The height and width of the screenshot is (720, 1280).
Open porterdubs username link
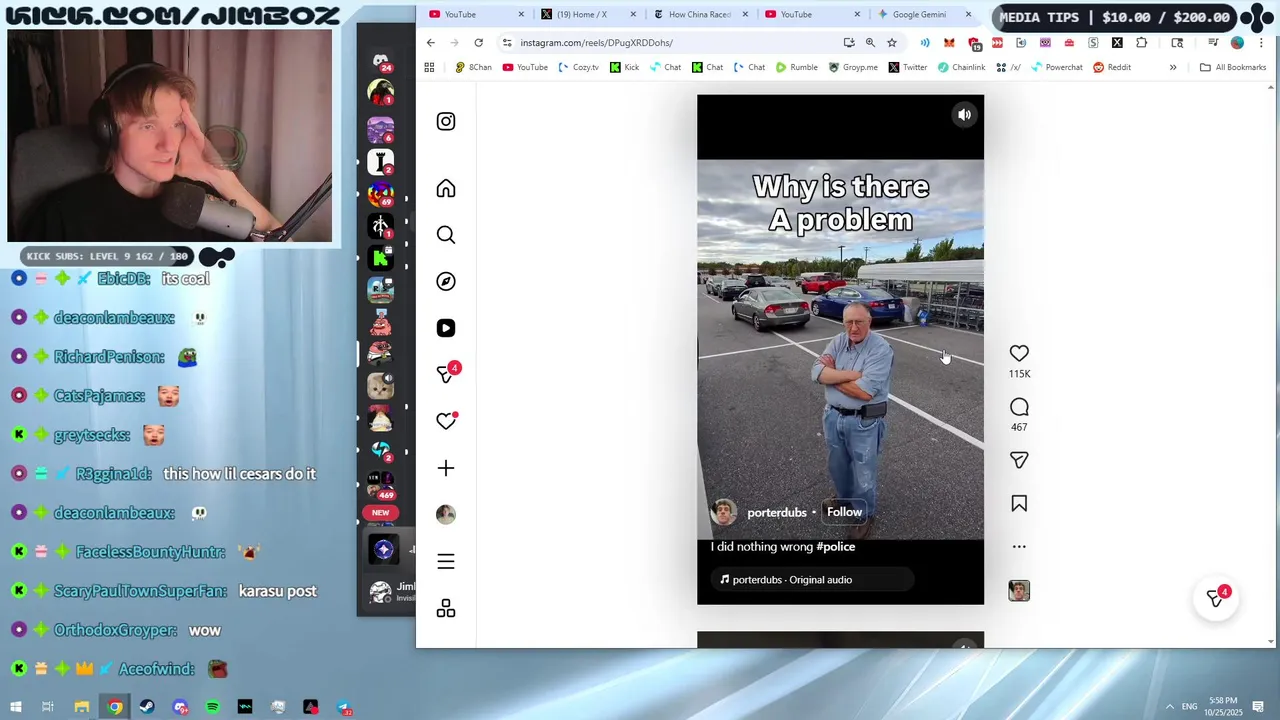click(777, 513)
